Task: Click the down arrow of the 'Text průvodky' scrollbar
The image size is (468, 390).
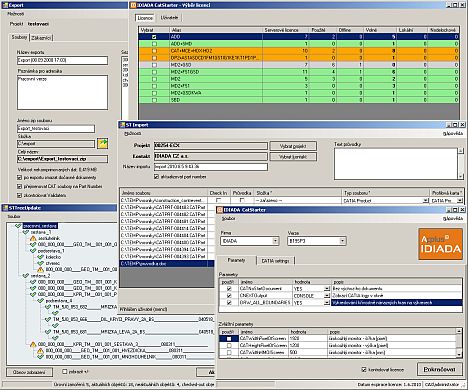Action: (460, 176)
